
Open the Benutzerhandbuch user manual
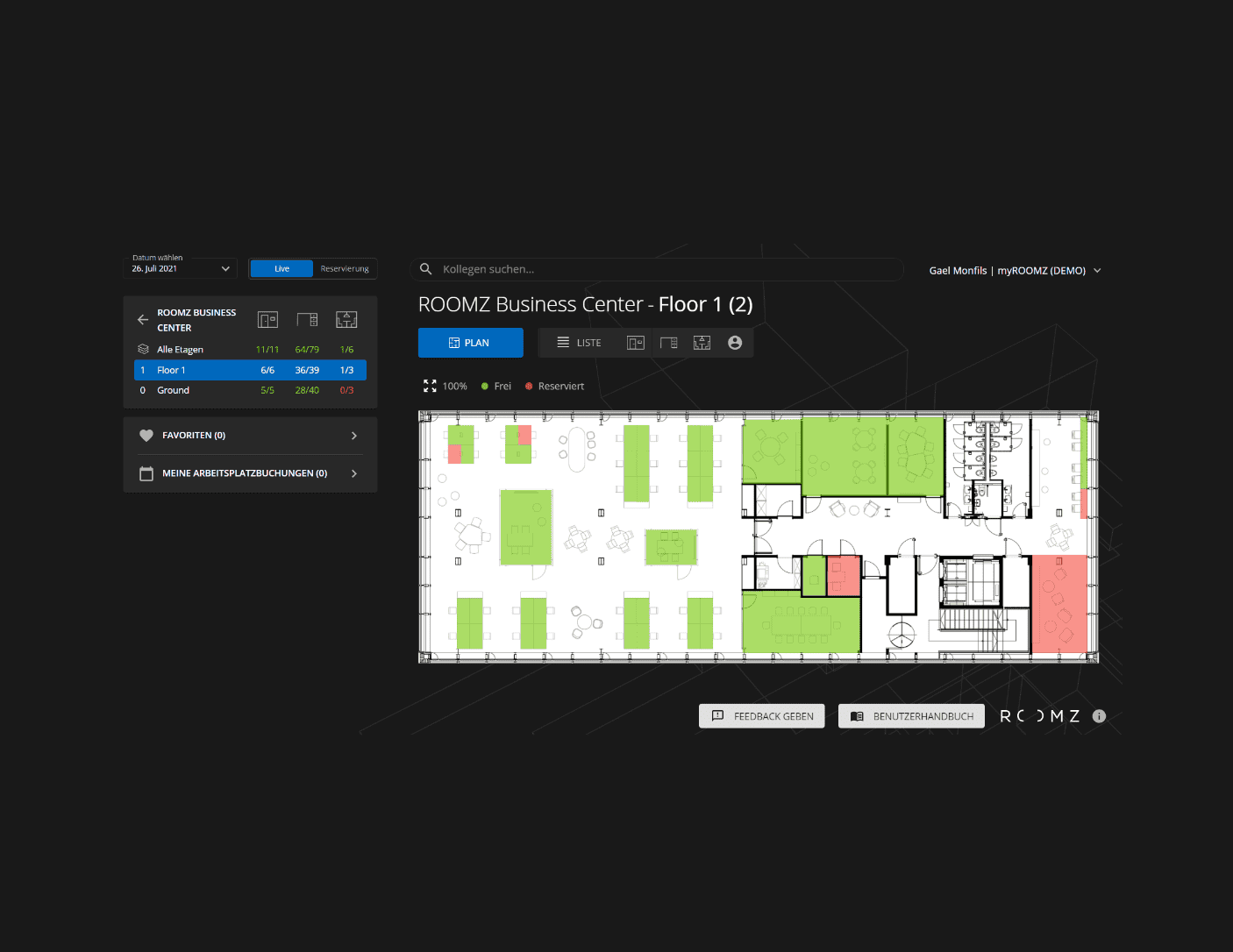point(911,716)
